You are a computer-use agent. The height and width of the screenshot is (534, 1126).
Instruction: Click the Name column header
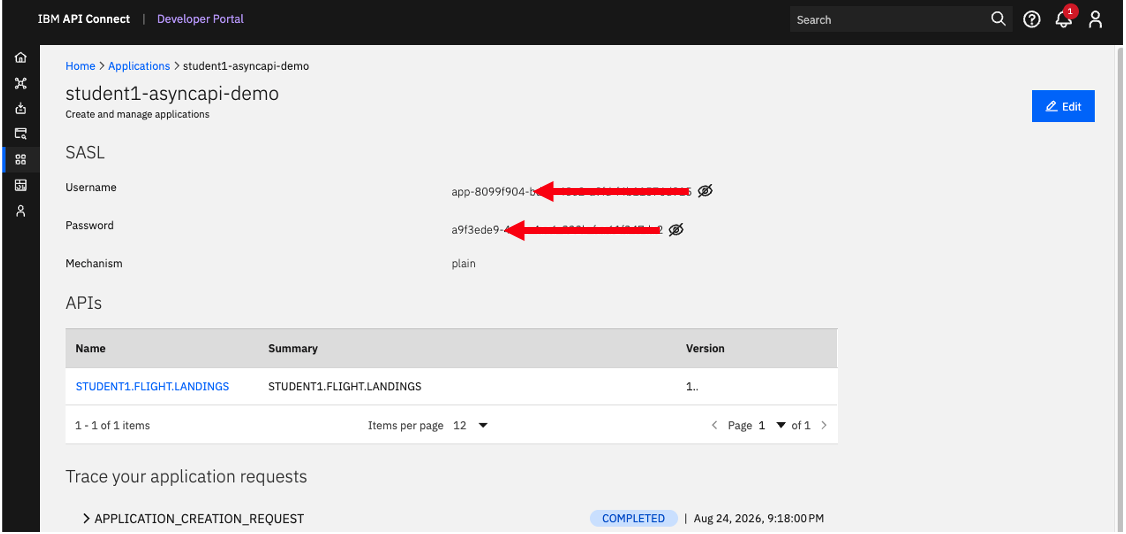(90, 348)
